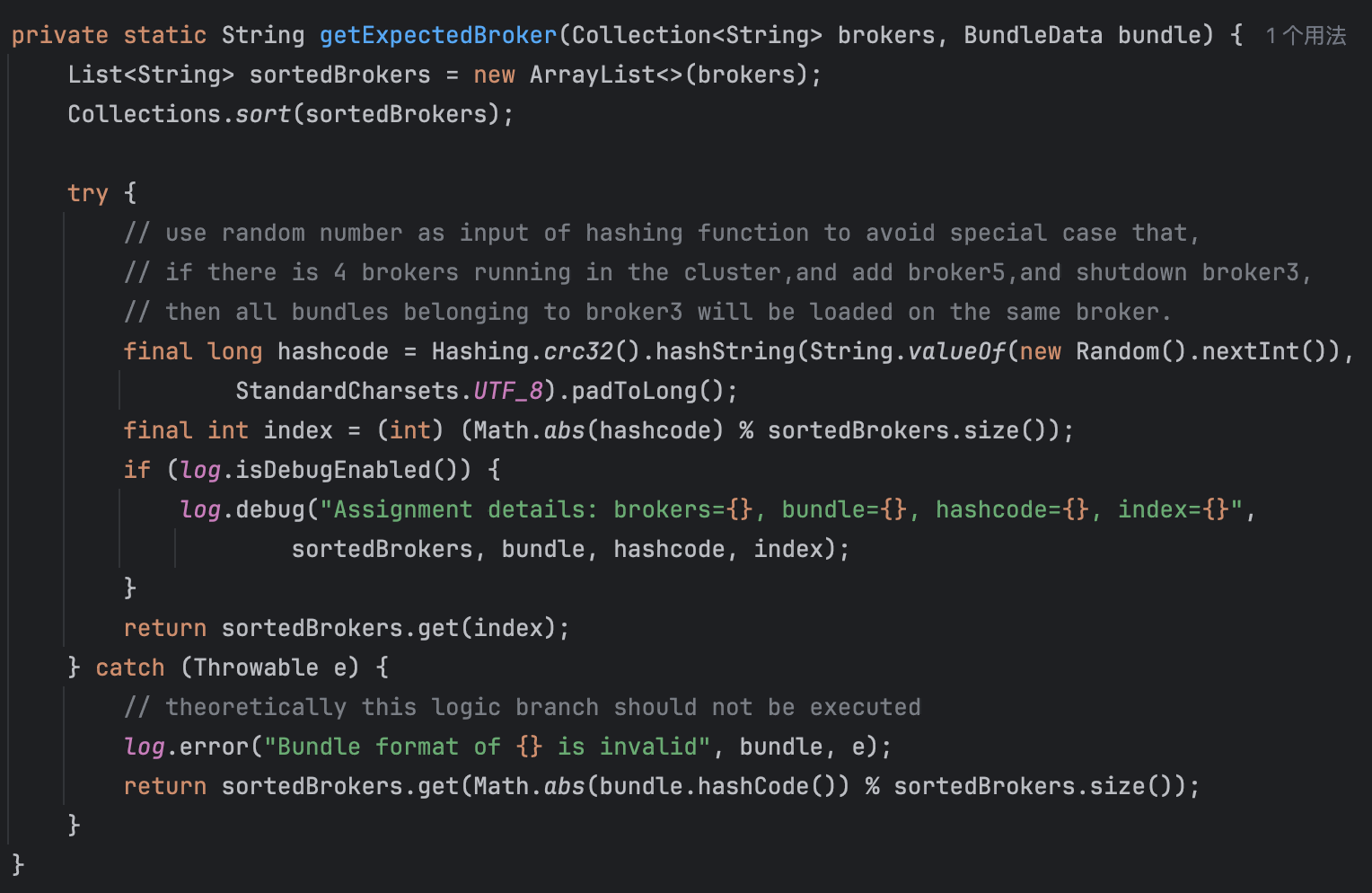Click index in return sortedBrokers.get(index)

pyautogui.click(x=508, y=629)
